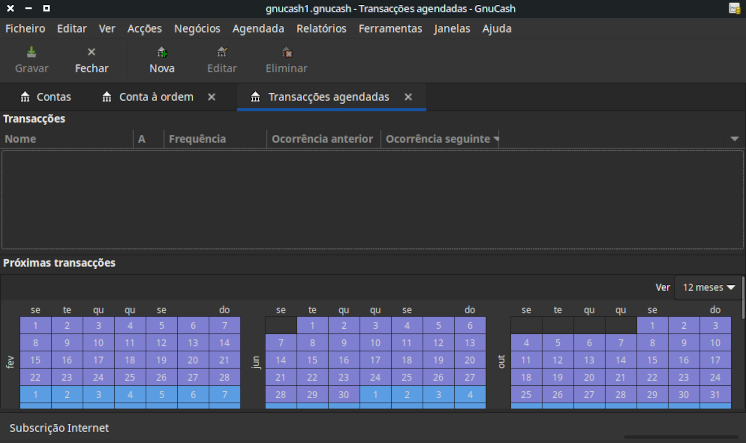Close the Transacções agendadas tab
Image resolution: width=746 pixels, height=443 pixels.
click(x=408, y=97)
